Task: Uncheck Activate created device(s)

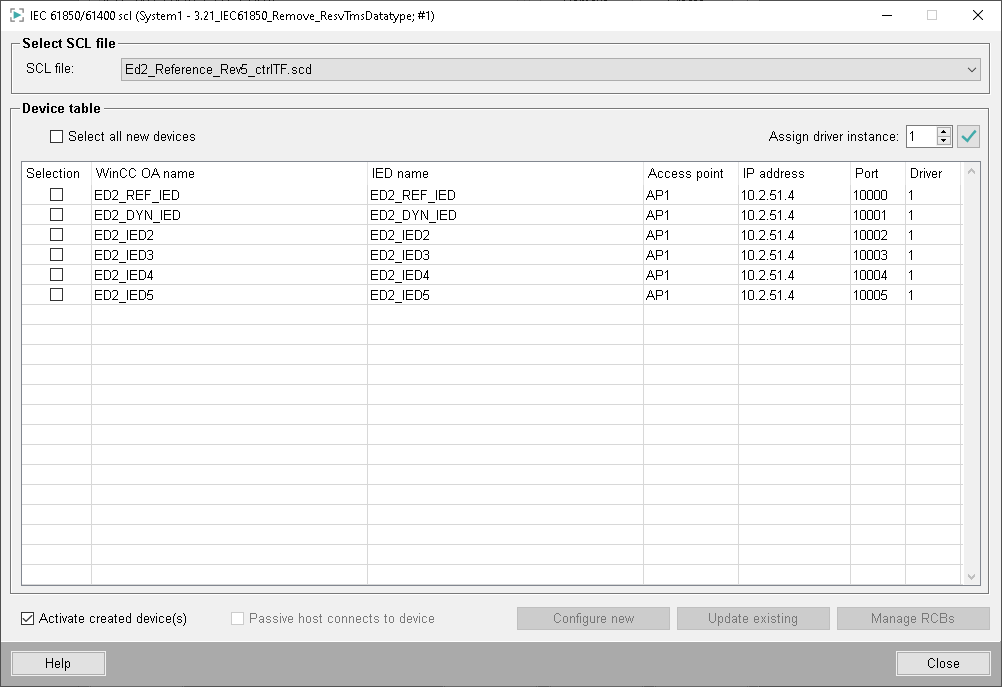Action: point(28,619)
